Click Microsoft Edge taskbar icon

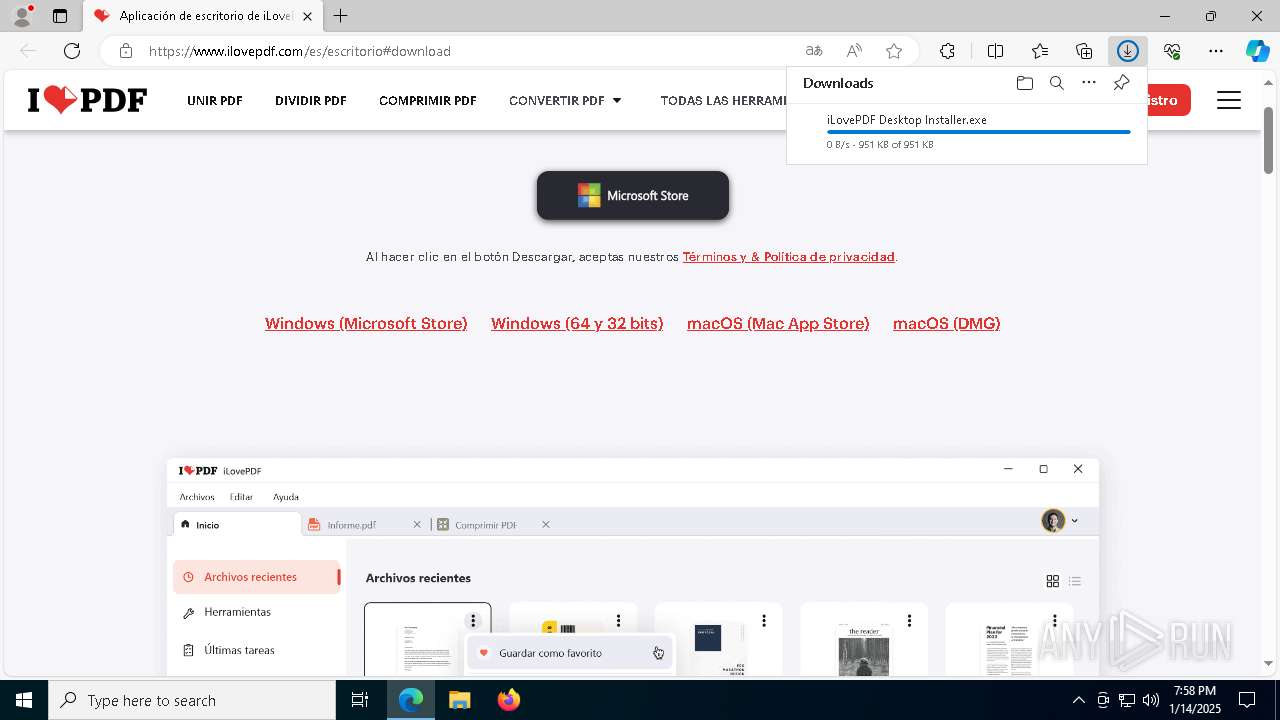[411, 700]
